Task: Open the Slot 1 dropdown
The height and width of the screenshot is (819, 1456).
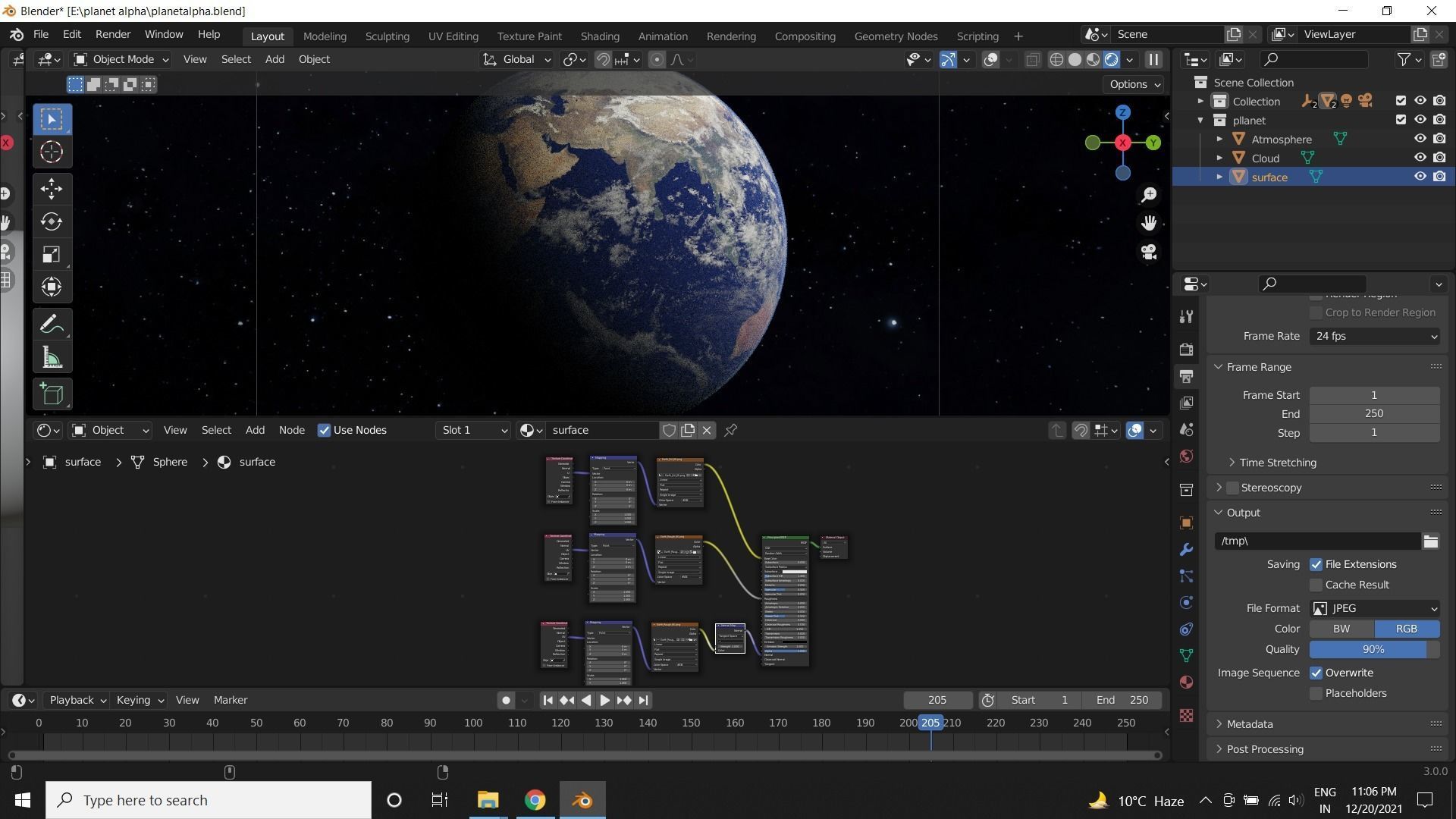Action: point(473,430)
